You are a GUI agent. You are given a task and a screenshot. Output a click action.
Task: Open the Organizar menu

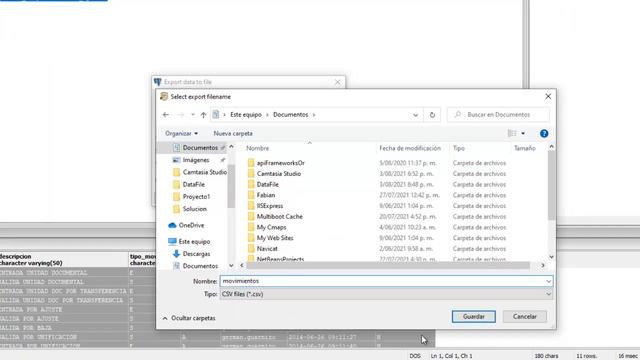tap(181, 133)
